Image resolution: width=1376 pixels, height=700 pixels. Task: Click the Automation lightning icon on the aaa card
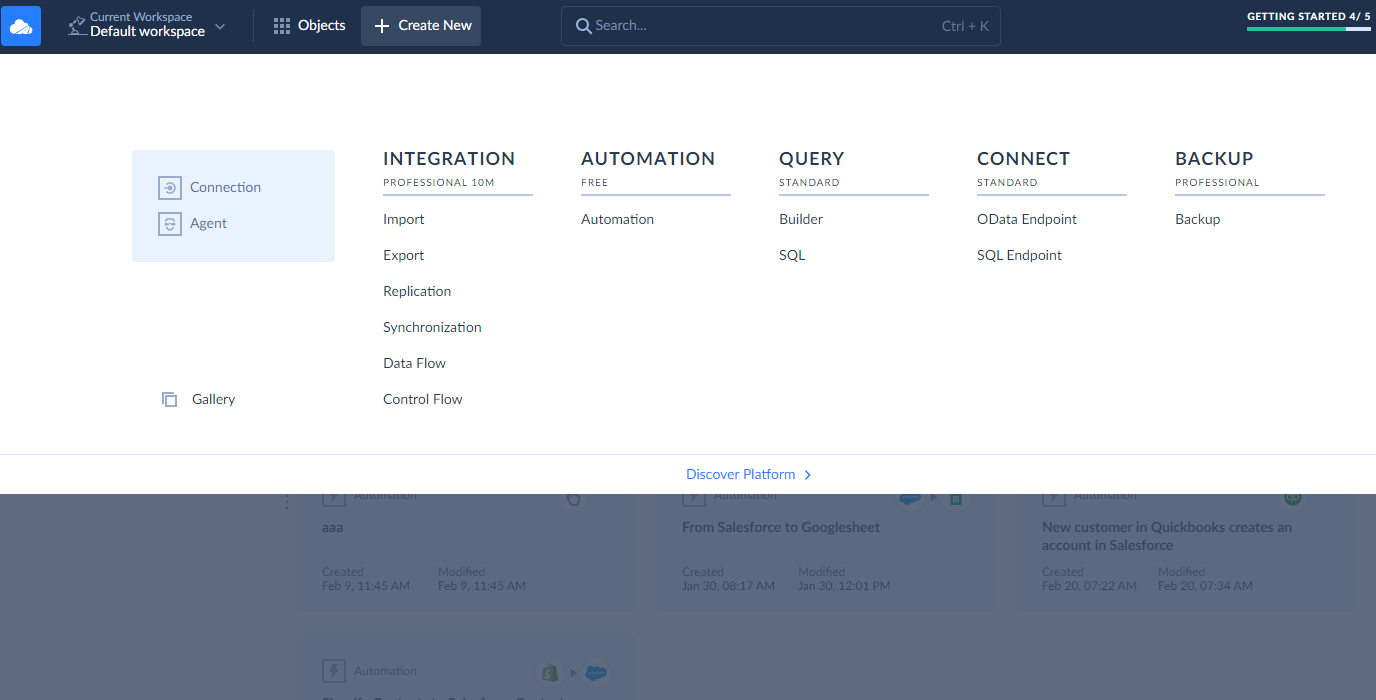(331, 495)
